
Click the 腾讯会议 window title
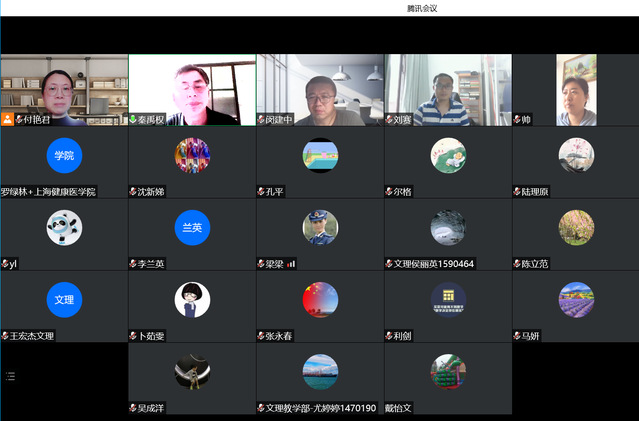(x=421, y=8)
